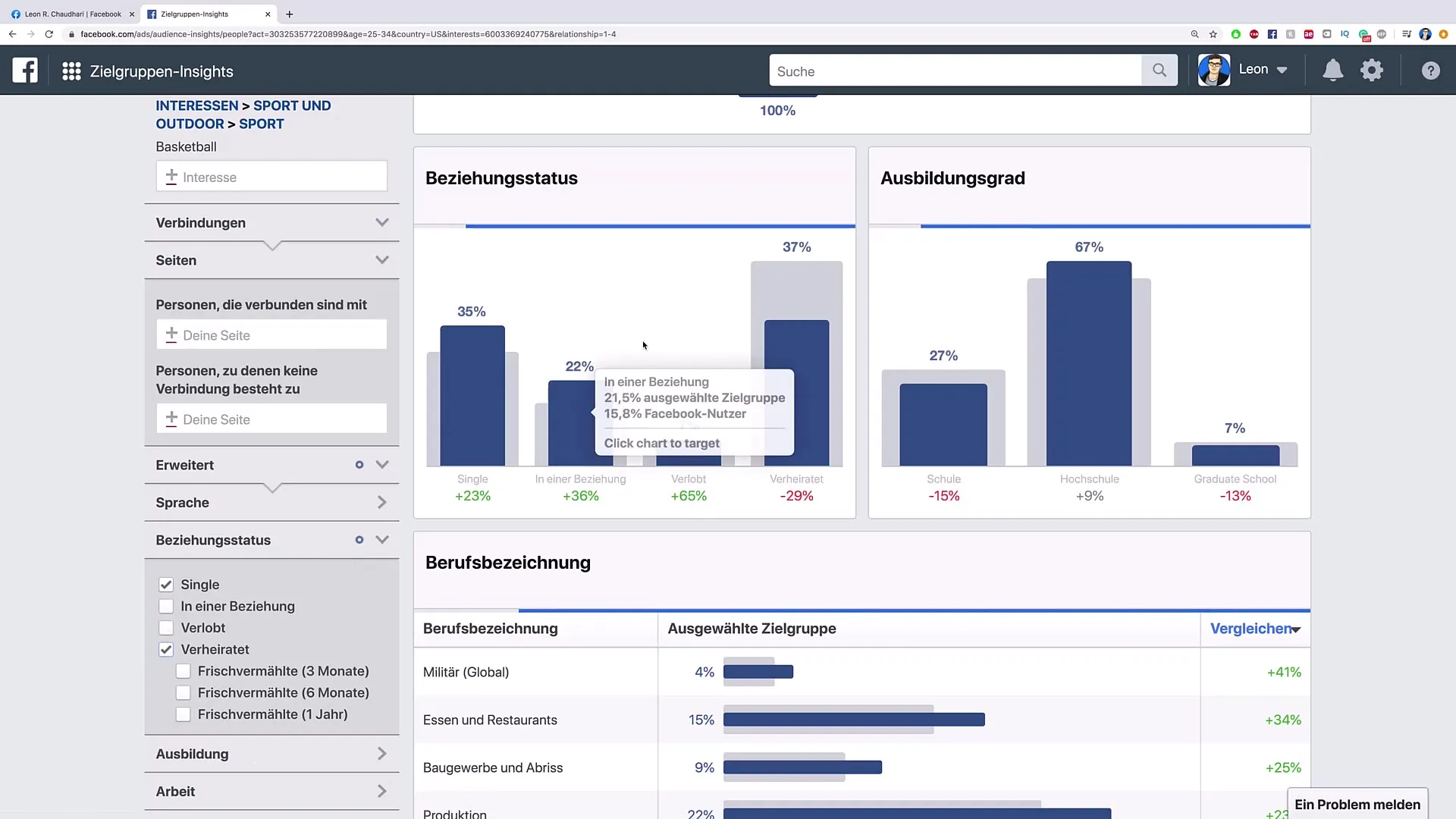
Task: Click the Zielgruppen-Insights app icon
Action: 70,70
